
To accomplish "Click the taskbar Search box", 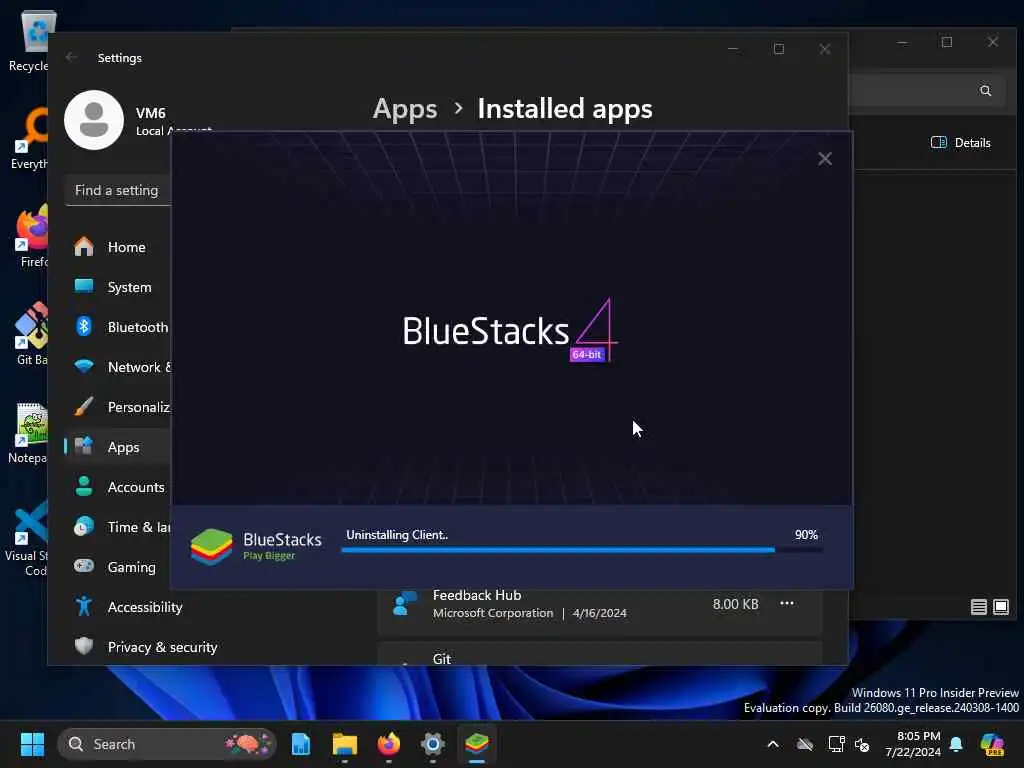I will pyautogui.click(x=167, y=744).
